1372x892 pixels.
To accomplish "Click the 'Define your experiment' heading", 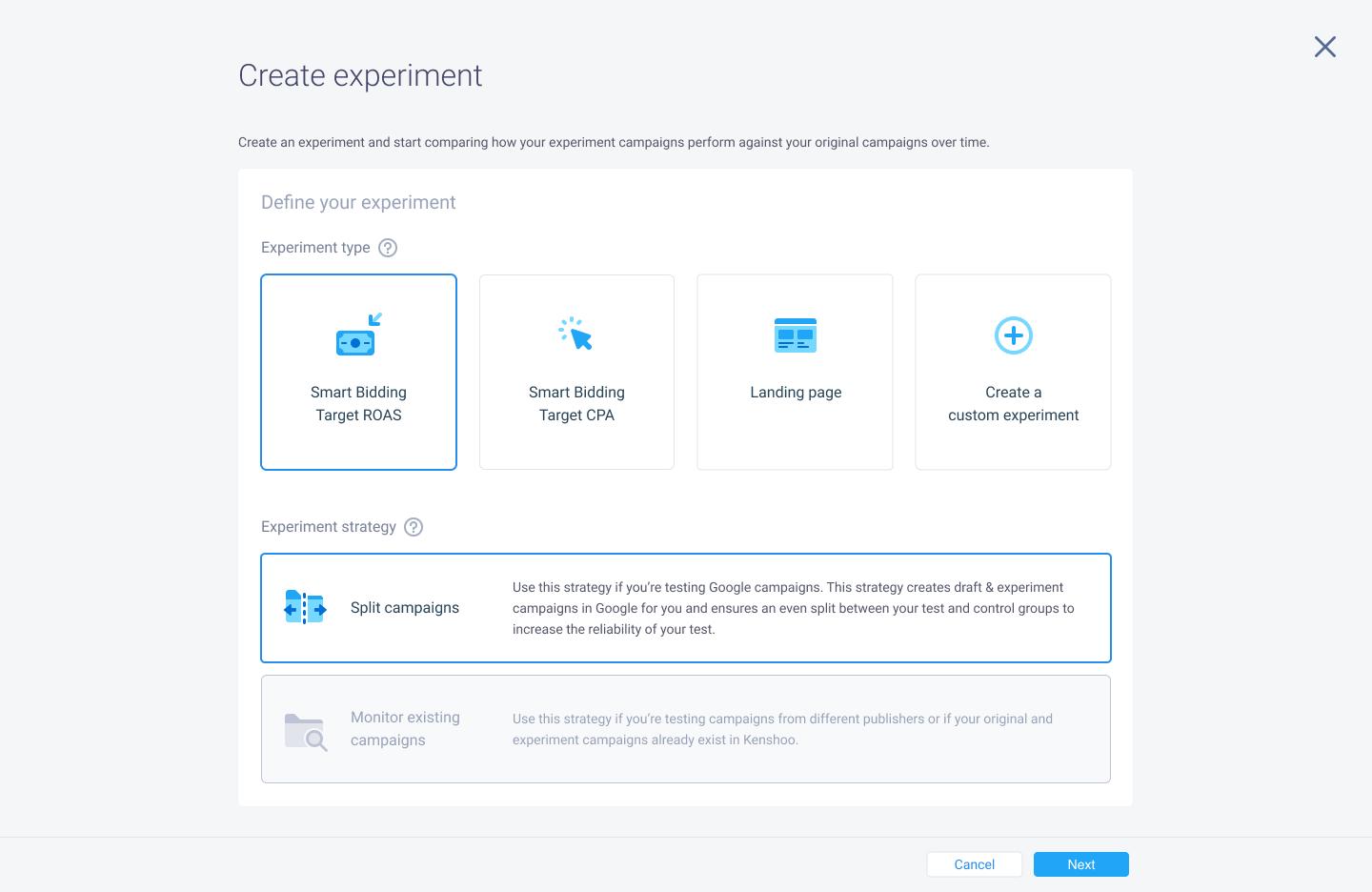I will [358, 202].
